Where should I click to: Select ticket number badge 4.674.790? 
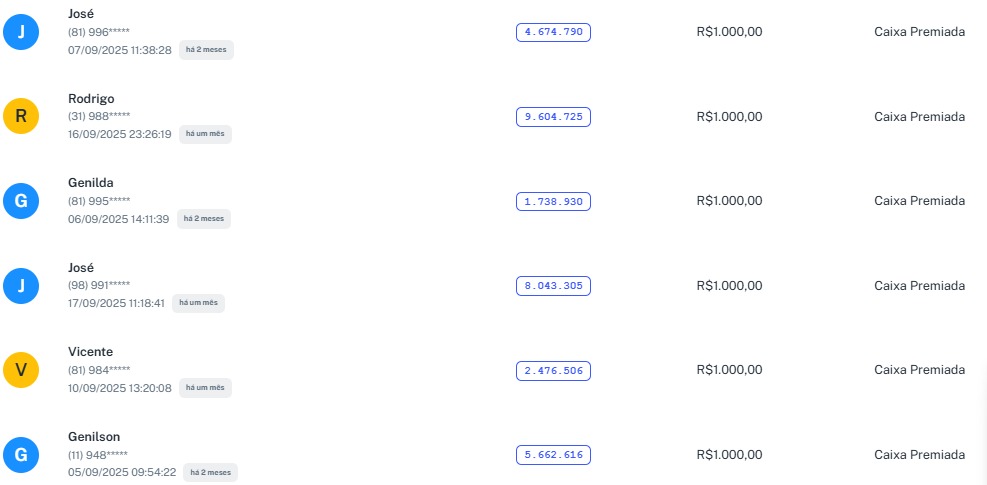pos(553,32)
